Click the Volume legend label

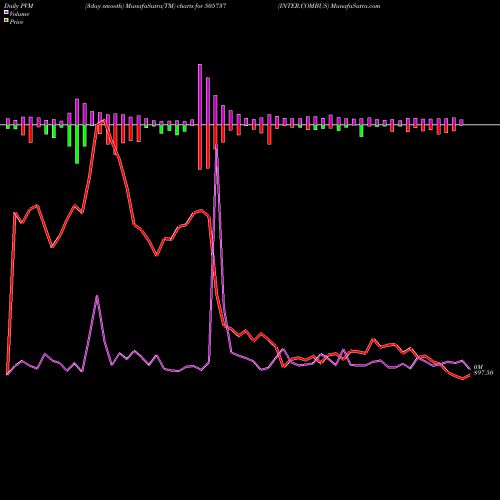[19, 14]
